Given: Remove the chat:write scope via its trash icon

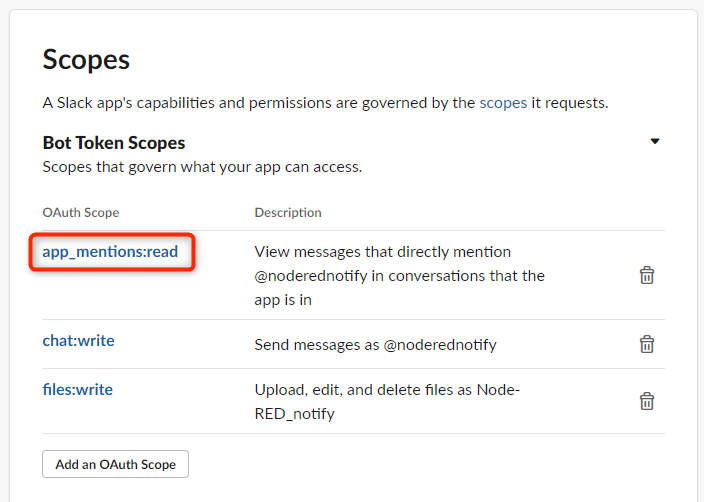Looking at the screenshot, I should [x=647, y=344].
